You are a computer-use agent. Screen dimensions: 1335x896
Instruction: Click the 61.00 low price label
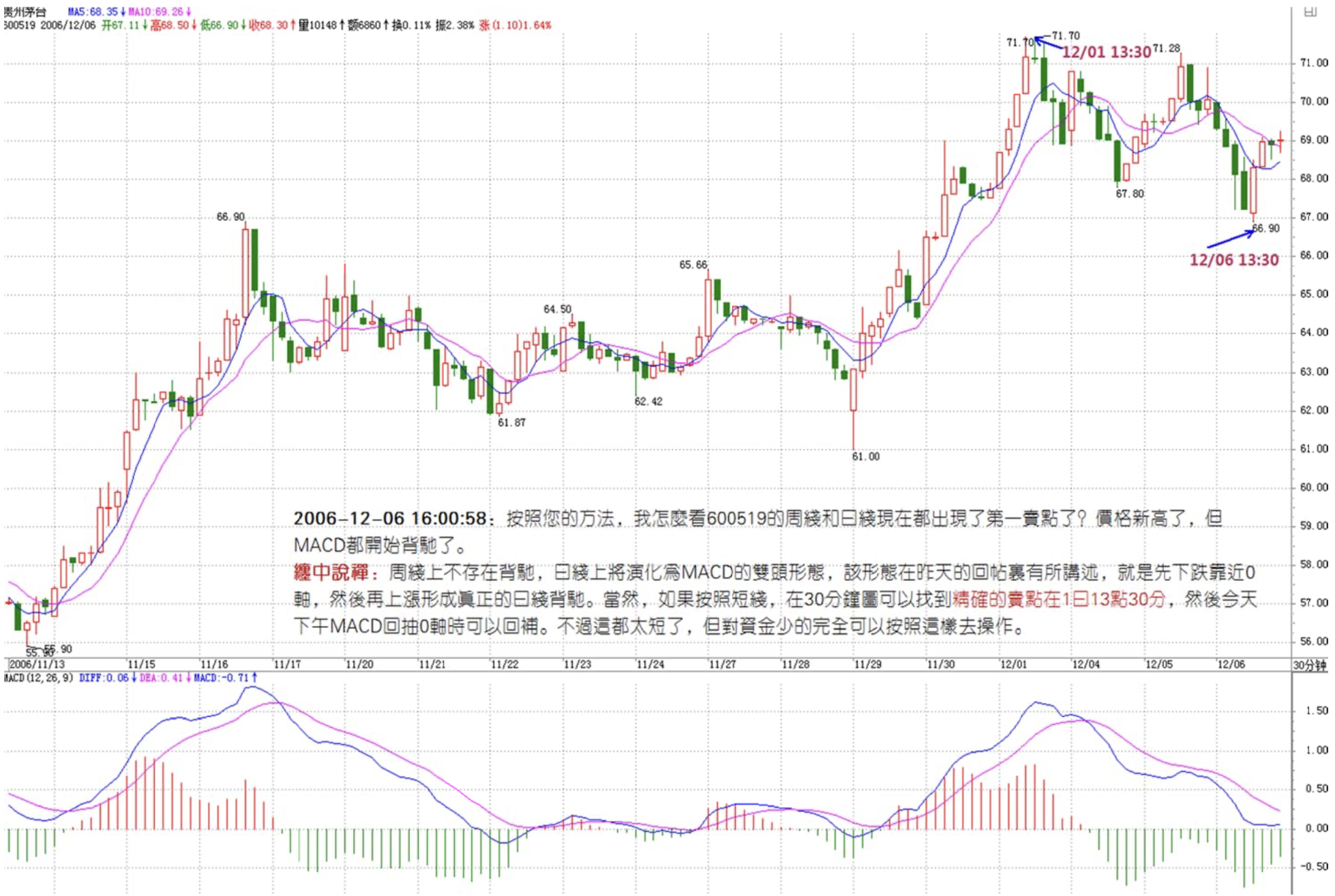865,457
